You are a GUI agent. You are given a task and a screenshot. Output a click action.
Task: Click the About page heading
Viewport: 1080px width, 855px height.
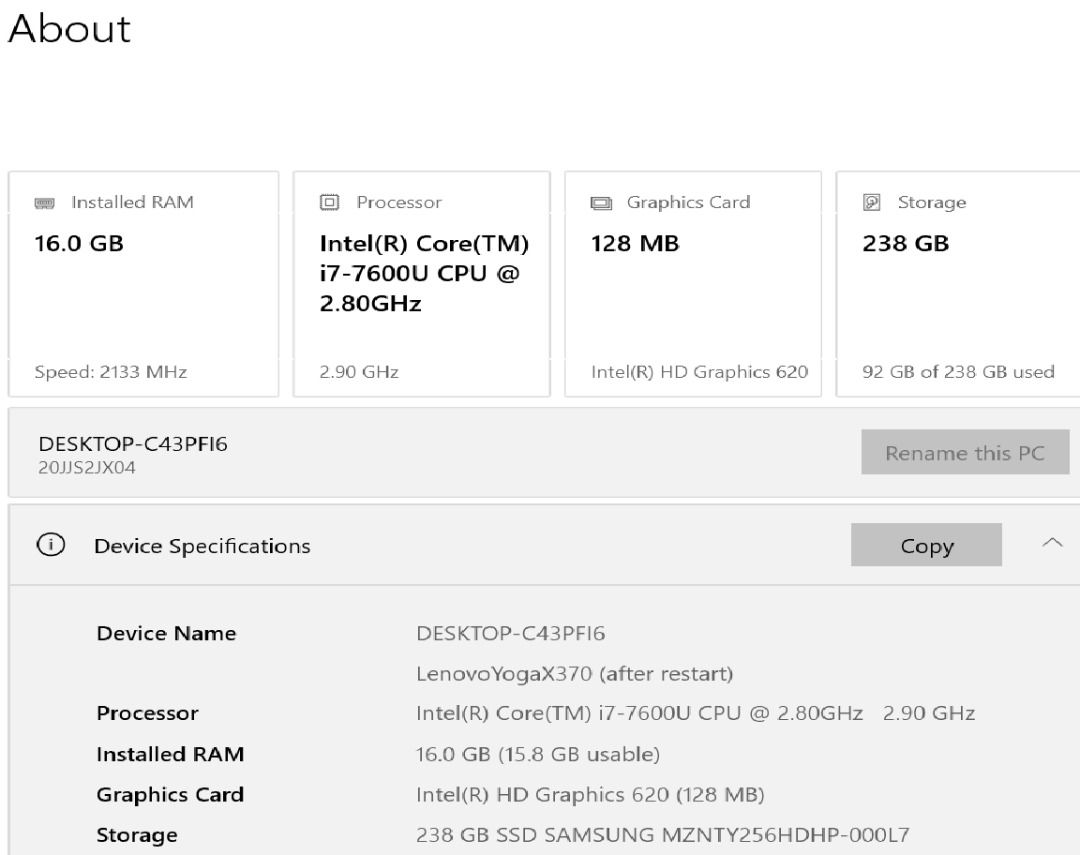(69, 28)
